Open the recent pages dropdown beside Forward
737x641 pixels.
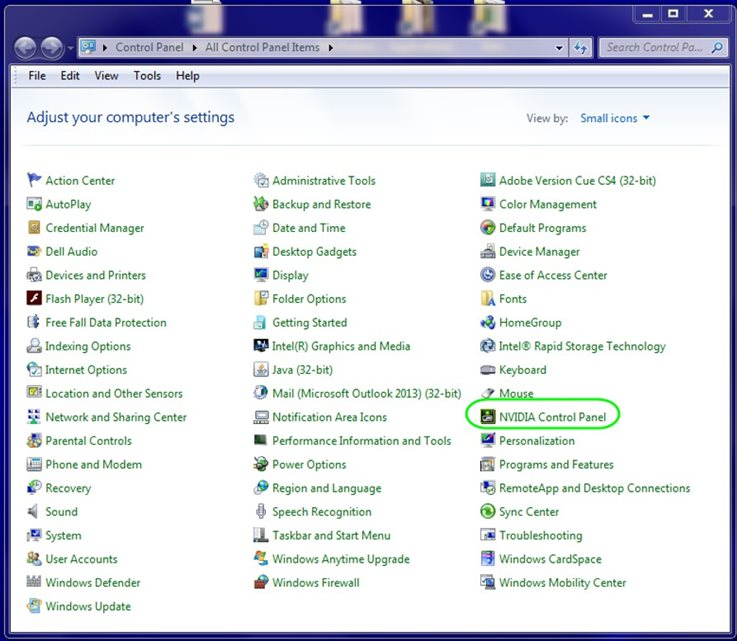point(70,48)
